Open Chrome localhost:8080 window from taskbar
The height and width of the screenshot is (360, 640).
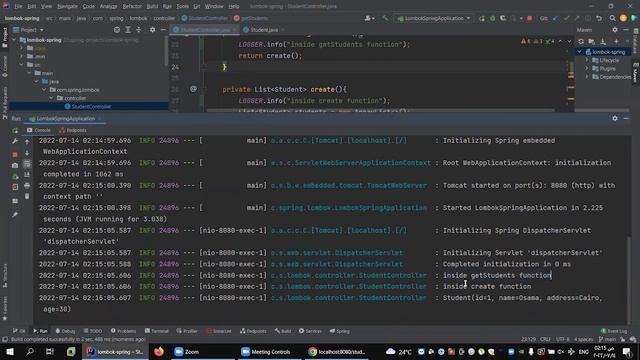coord(338,351)
